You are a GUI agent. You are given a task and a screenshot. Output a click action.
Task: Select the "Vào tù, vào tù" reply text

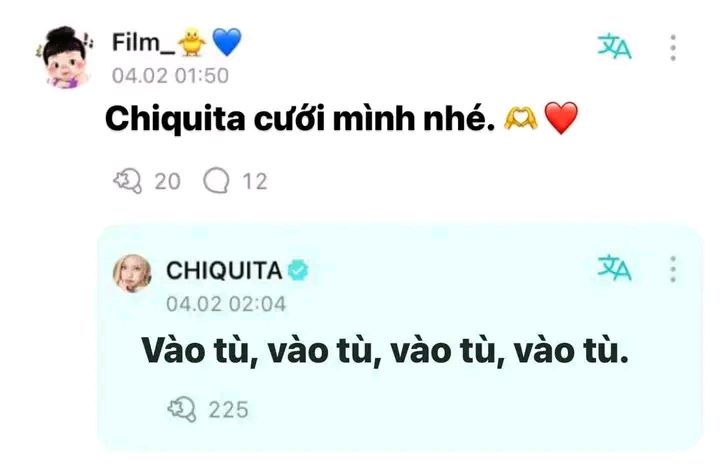[385, 351]
